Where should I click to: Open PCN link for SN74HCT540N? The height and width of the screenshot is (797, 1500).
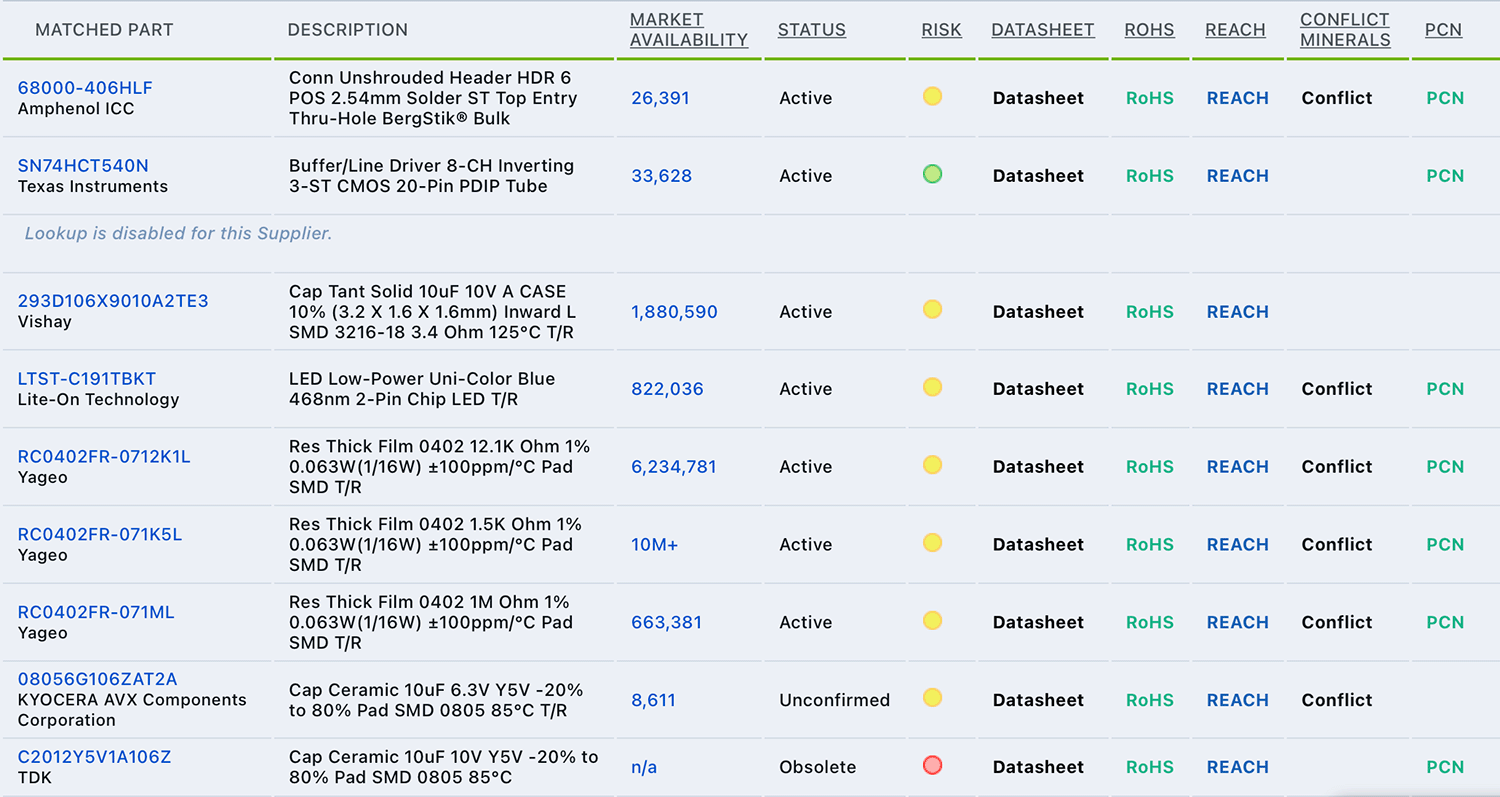[x=1445, y=176]
